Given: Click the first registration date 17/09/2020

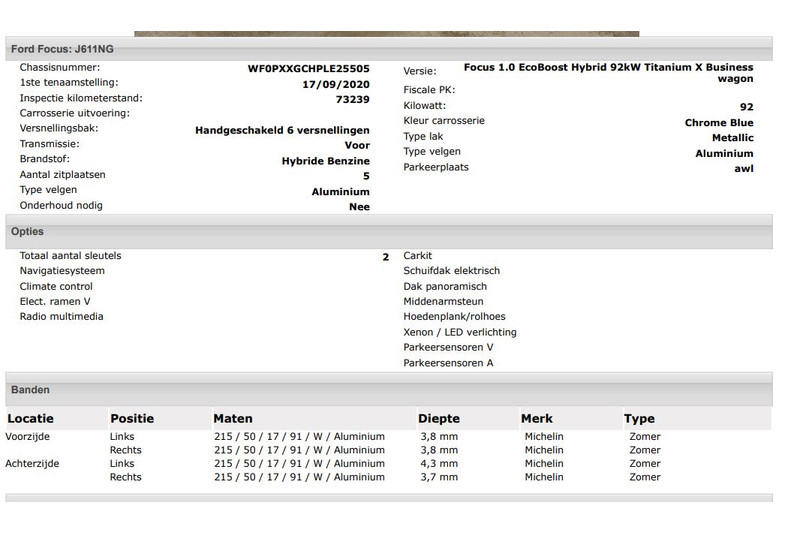Looking at the screenshot, I should click(336, 84).
